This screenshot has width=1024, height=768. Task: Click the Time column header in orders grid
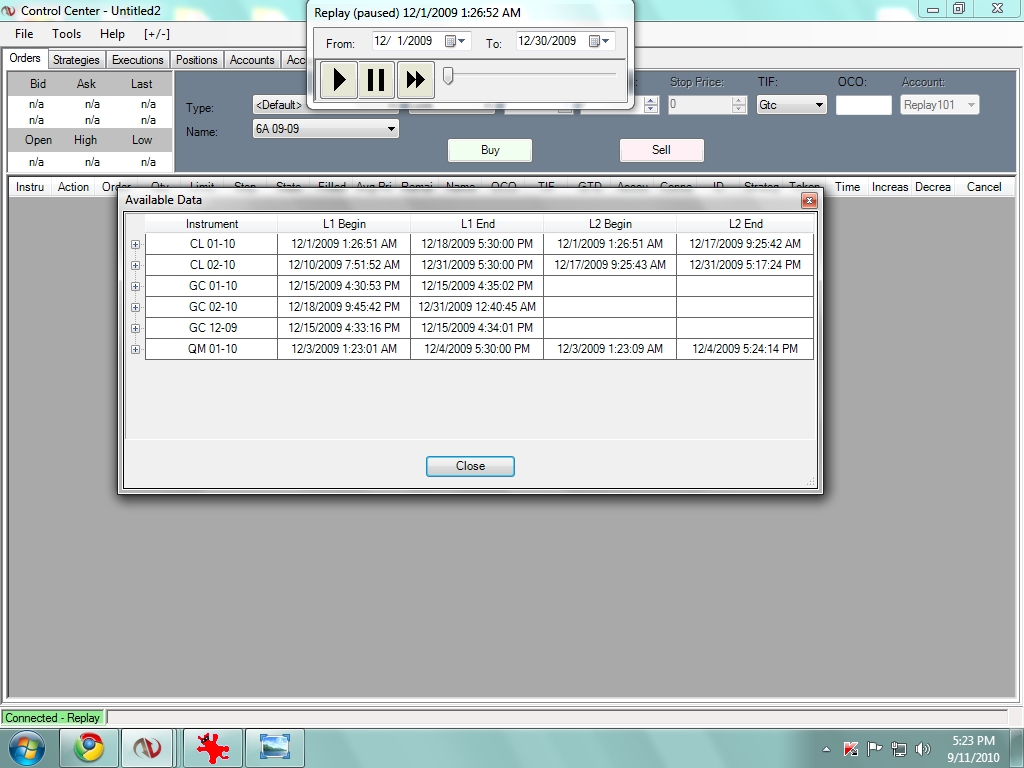click(847, 187)
